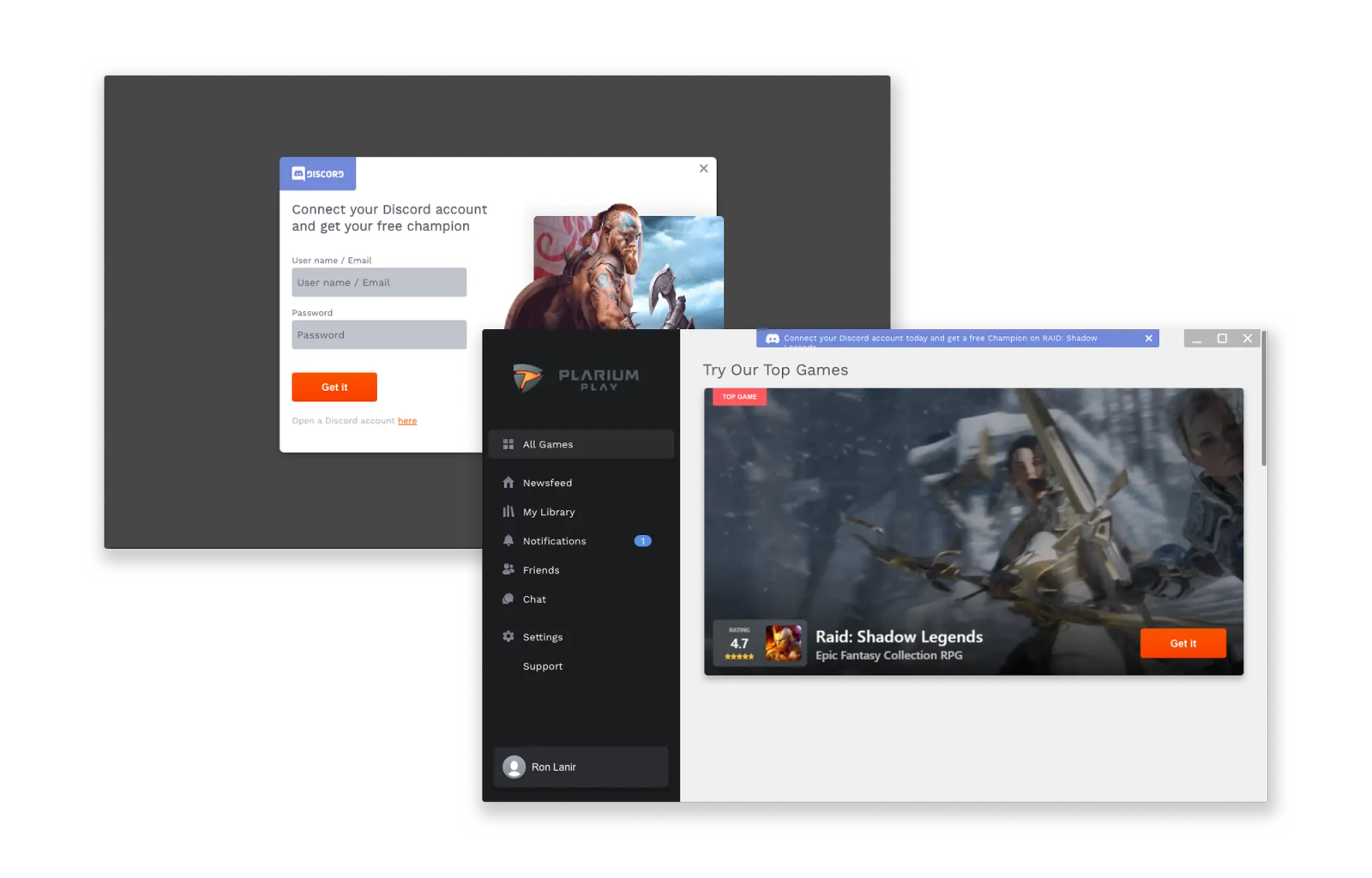
Task: Click the Friends people icon
Action: [x=508, y=569]
